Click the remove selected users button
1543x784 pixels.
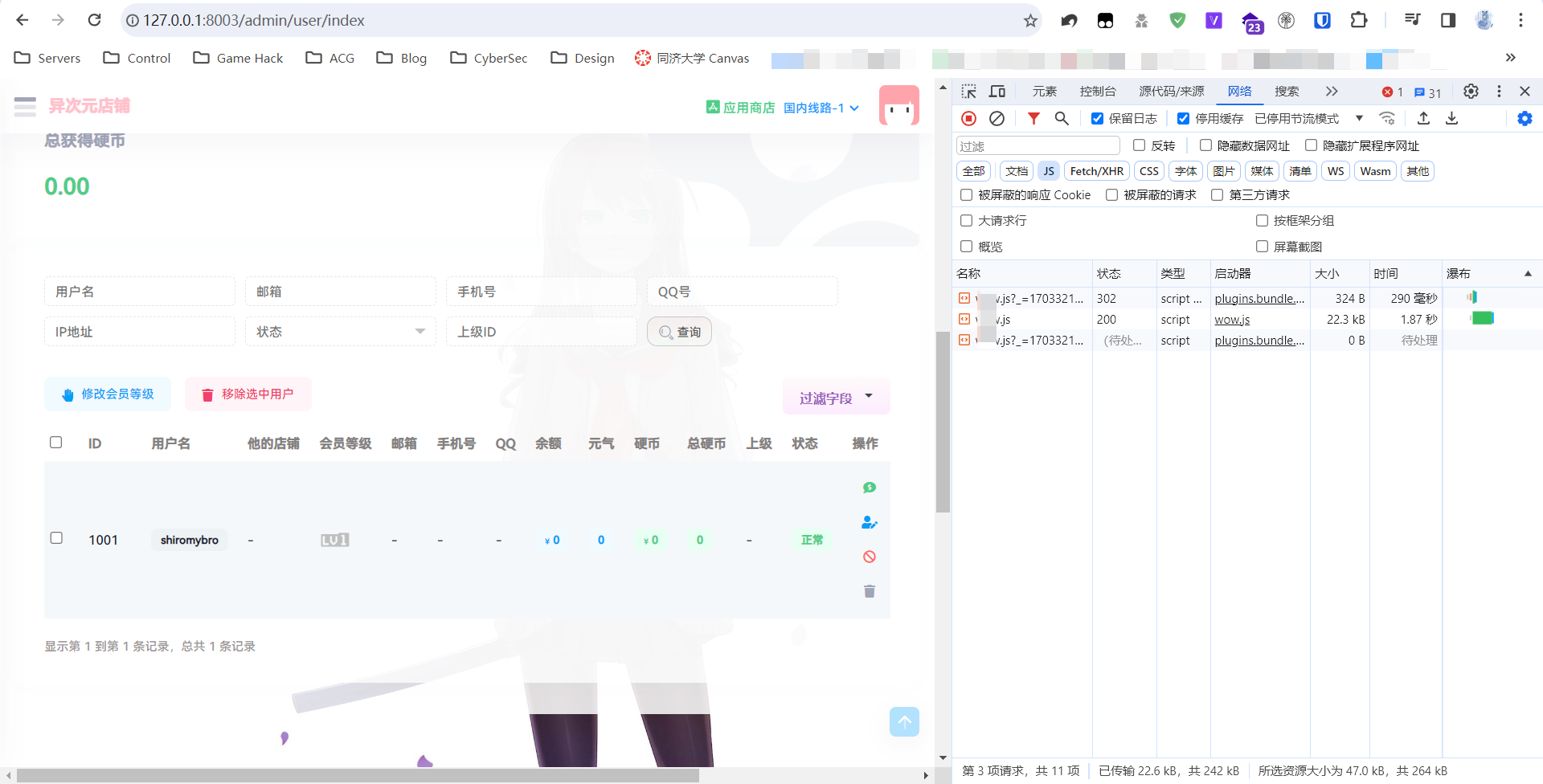(248, 394)
